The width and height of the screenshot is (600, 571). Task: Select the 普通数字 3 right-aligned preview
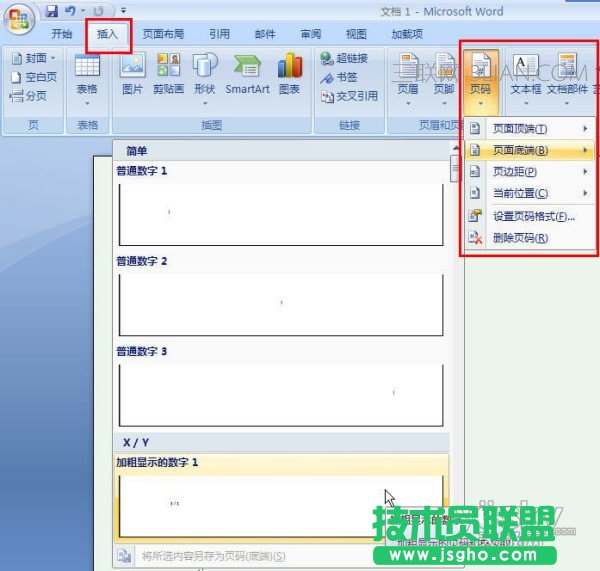[281, 395]
